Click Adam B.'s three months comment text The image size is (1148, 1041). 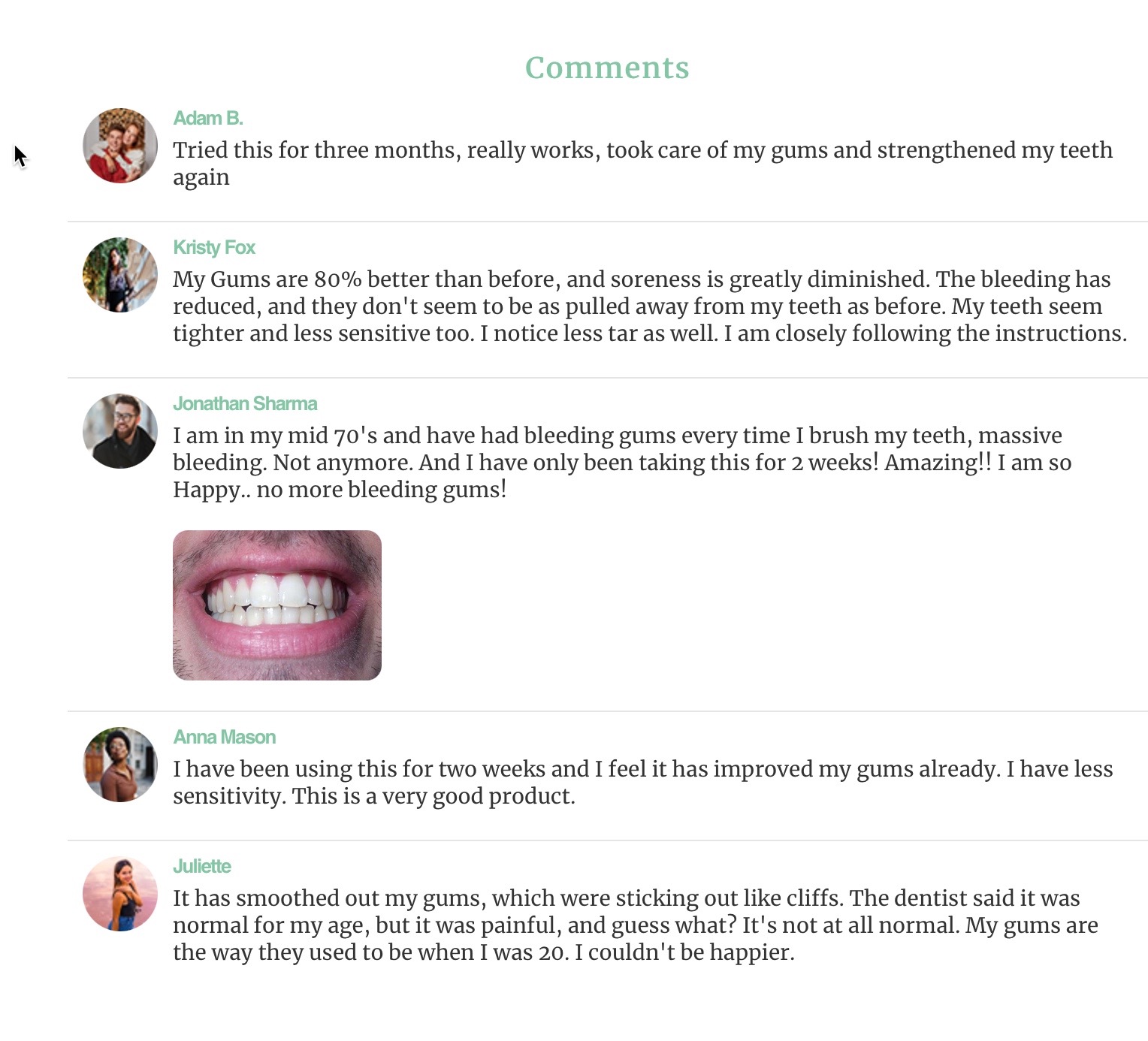(642, 164)
